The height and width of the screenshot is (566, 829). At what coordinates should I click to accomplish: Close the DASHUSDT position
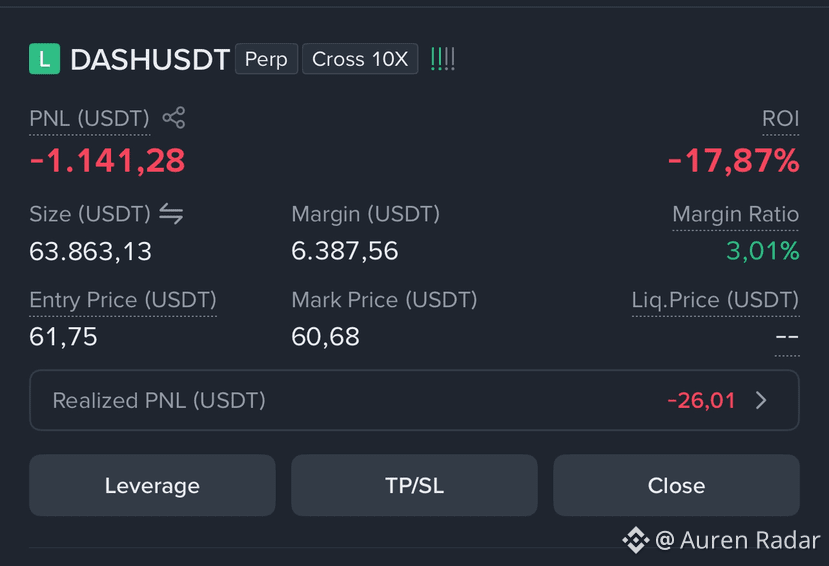point(676,485)
